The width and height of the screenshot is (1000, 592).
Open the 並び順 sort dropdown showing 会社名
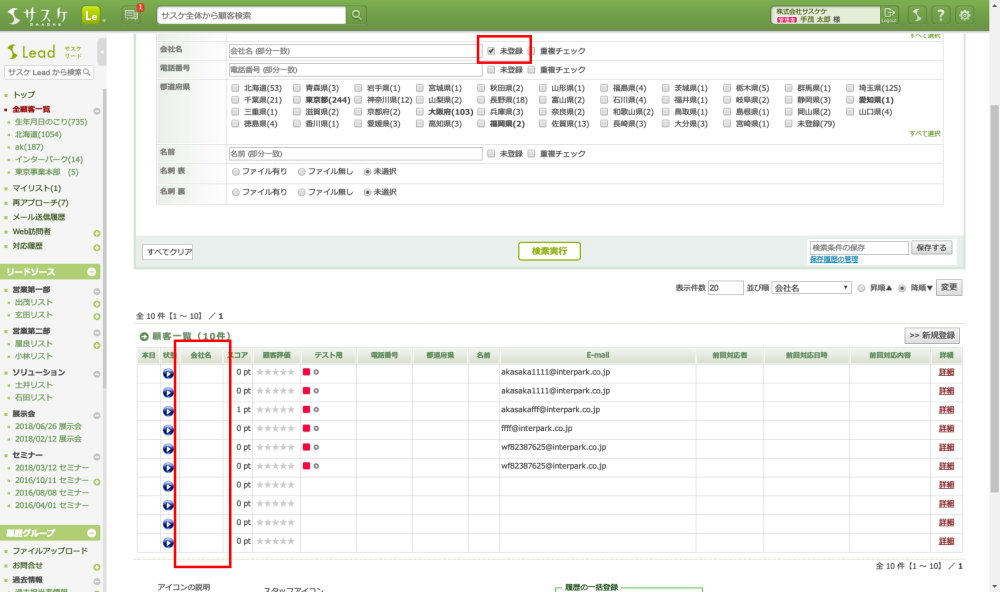pyautogui.click(x=804, y=288)
